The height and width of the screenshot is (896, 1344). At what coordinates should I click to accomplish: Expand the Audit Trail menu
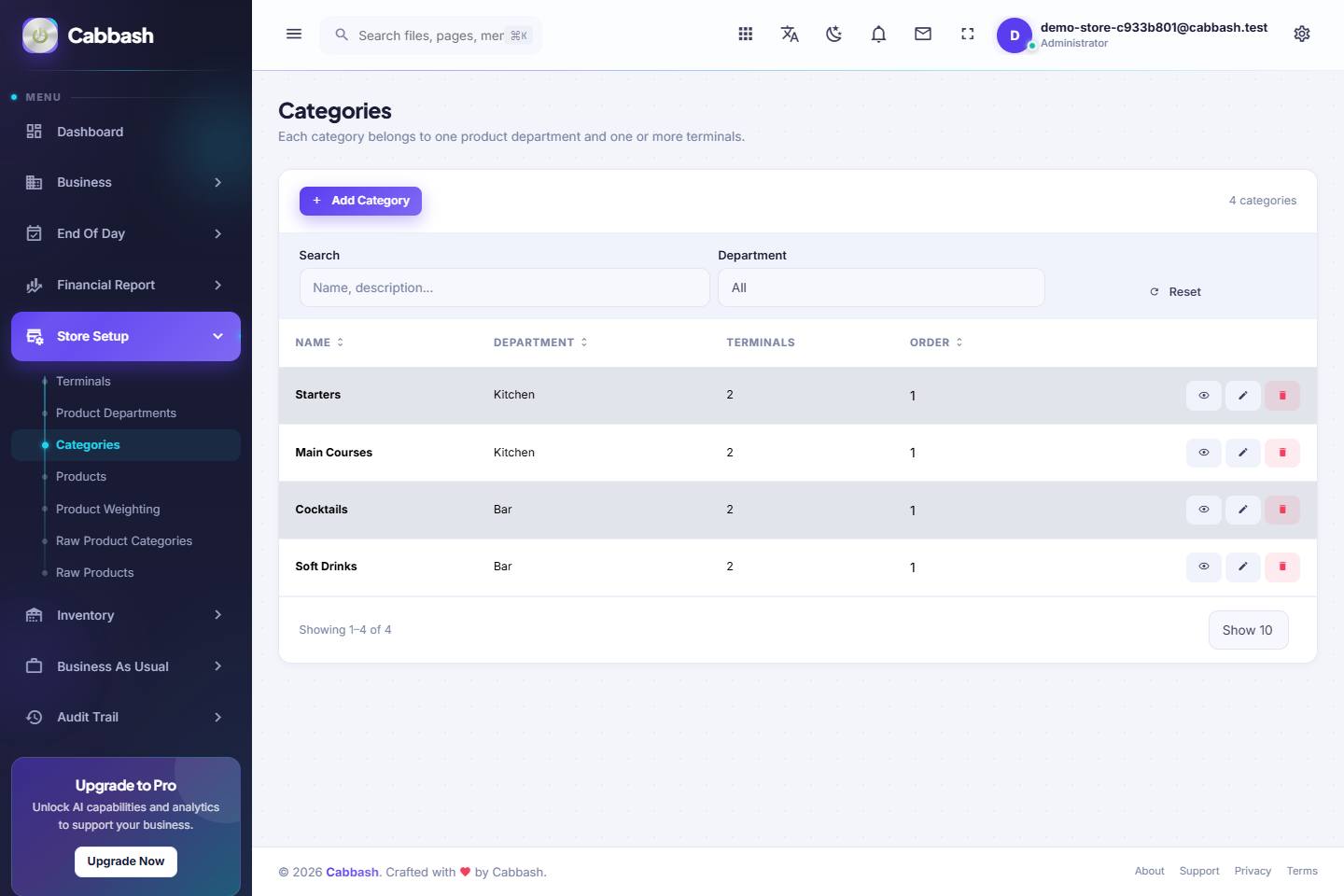point(126,717)
